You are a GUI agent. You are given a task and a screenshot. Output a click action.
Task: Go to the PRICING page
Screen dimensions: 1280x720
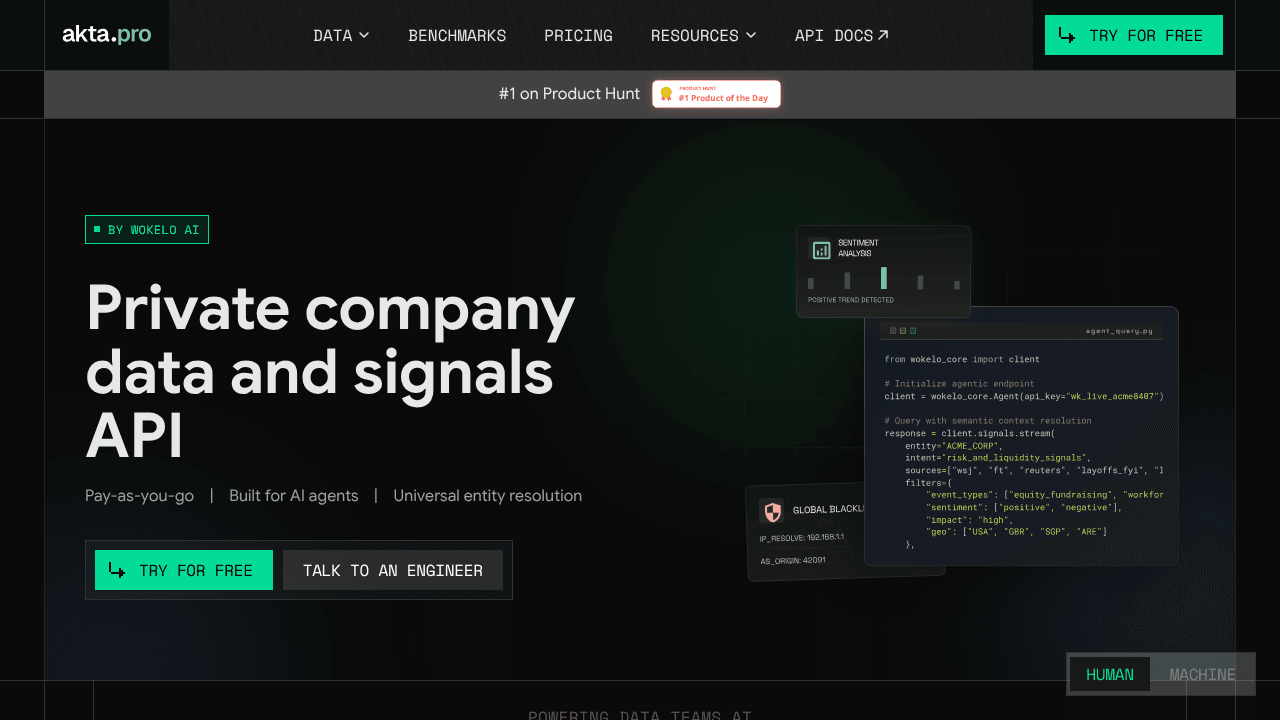pos(578,35)
